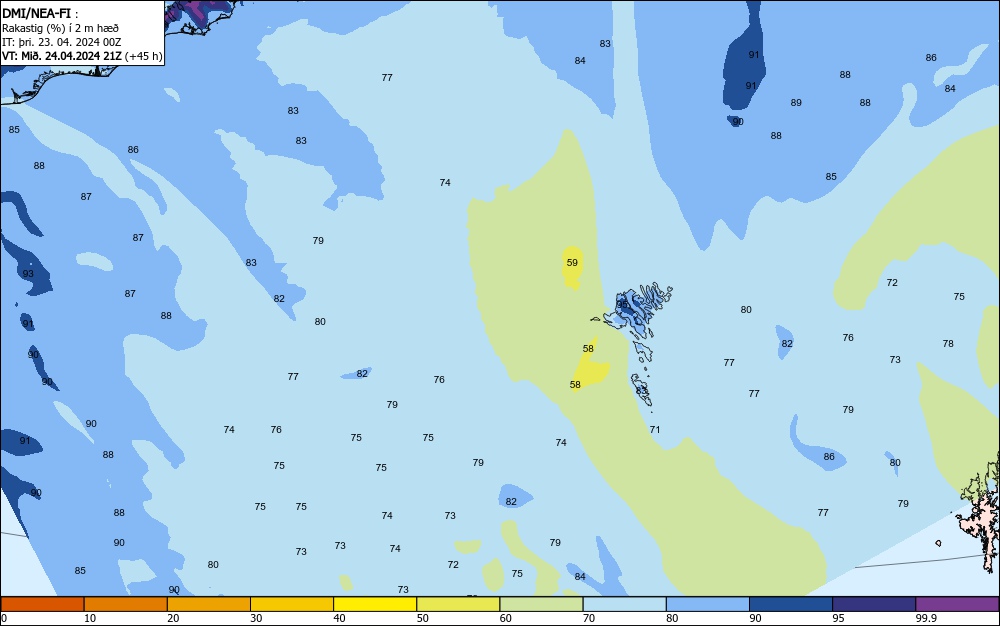Viewport: 1000px width, 626px height.
Task: Click the 'VT: Mið. 24.04.2024 21Z' valid time
Action: 62,56
